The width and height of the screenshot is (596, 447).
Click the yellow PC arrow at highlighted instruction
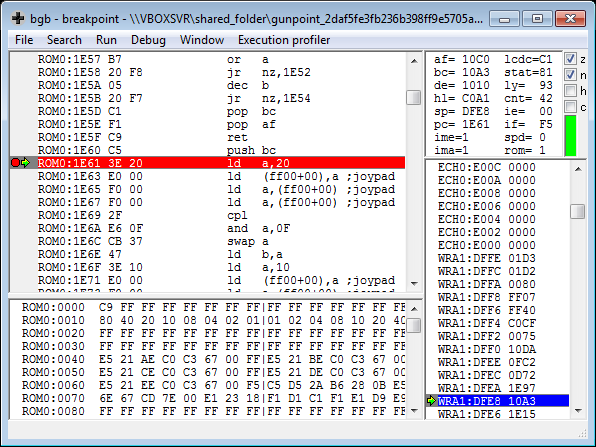click(x=25, y=163)
